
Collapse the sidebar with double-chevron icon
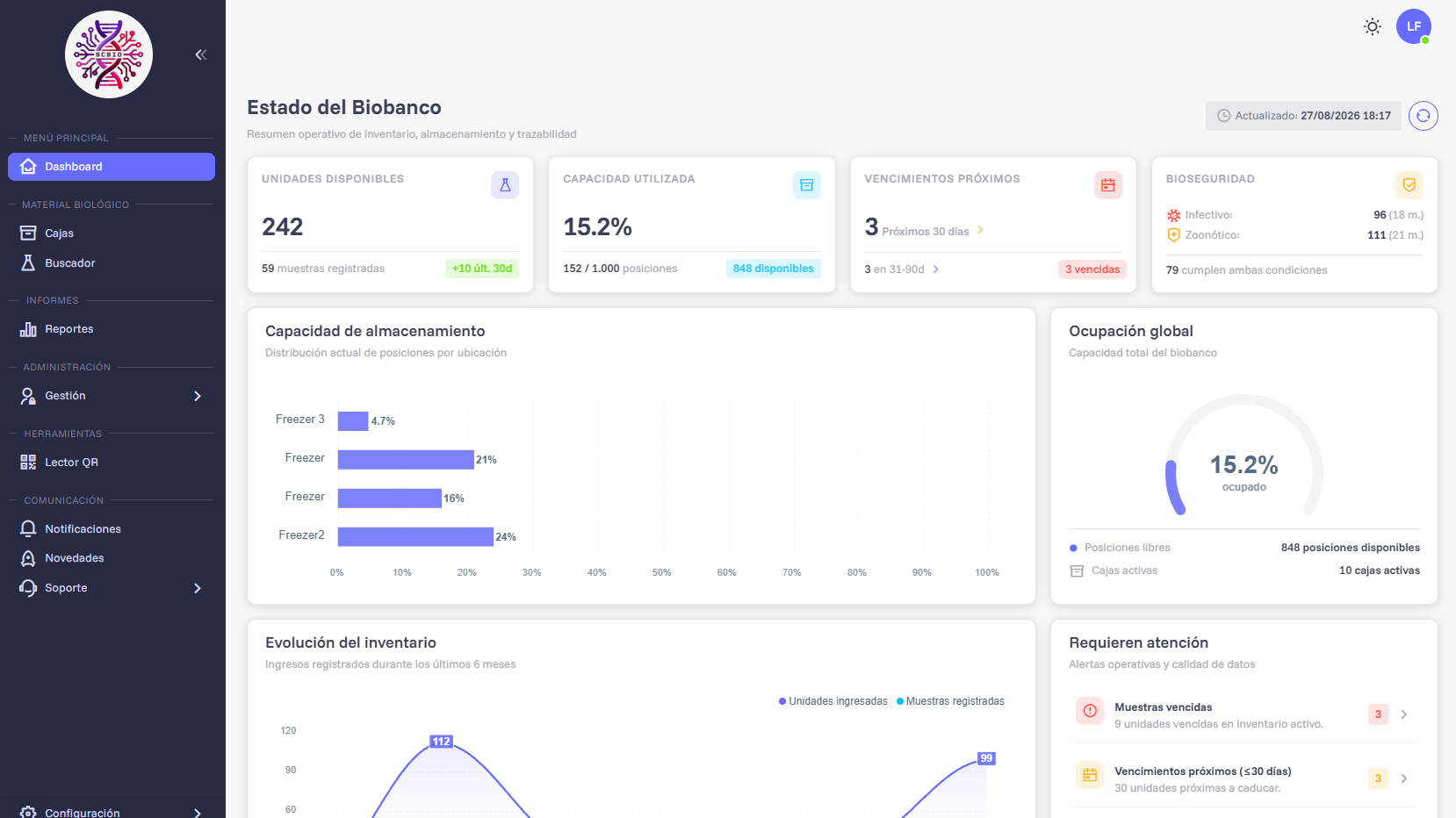pyautogui.click(x=201, y=54)
